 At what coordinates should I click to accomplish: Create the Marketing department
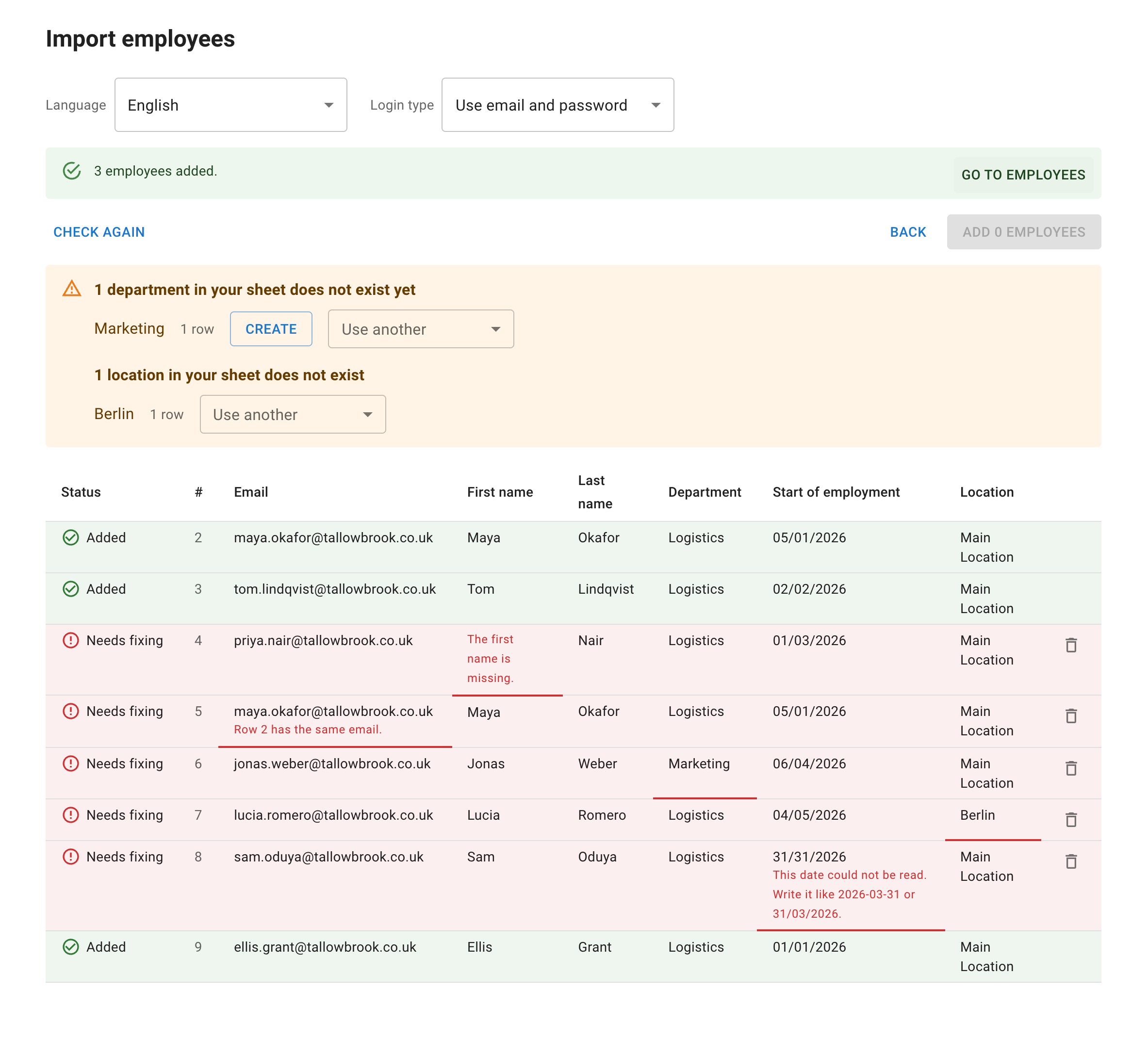[x=271, y=329]
